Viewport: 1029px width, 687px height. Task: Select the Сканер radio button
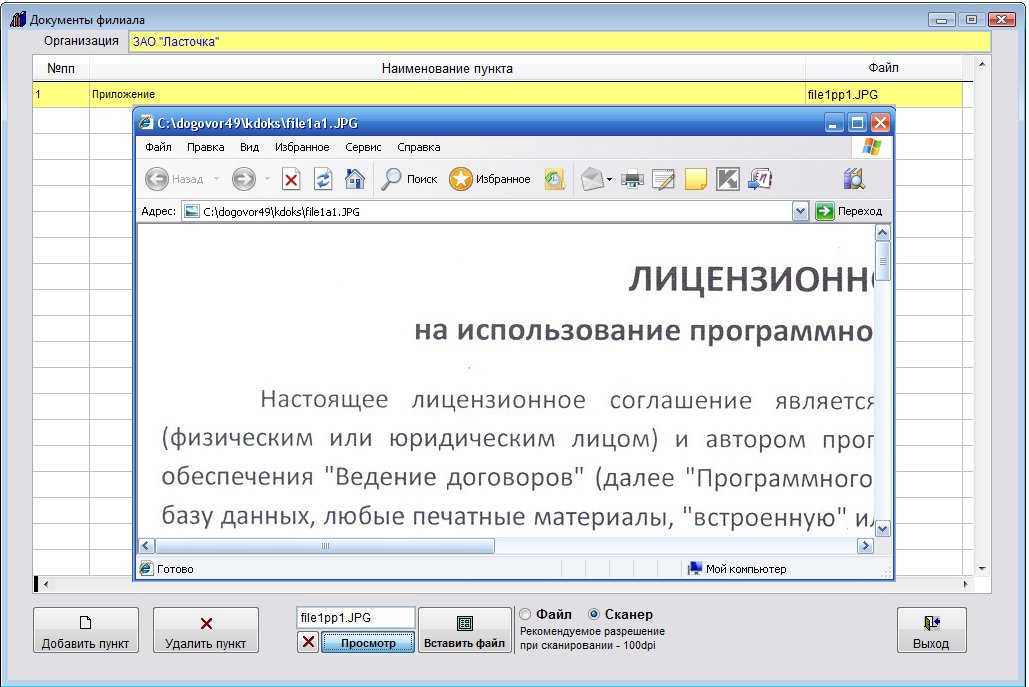[594, 615]
